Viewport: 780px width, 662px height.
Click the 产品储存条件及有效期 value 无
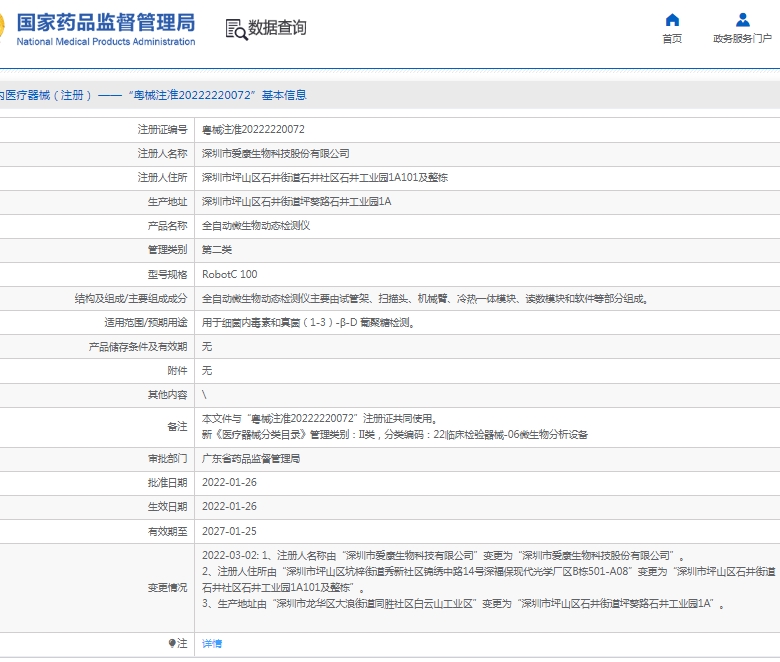(207, 347)
